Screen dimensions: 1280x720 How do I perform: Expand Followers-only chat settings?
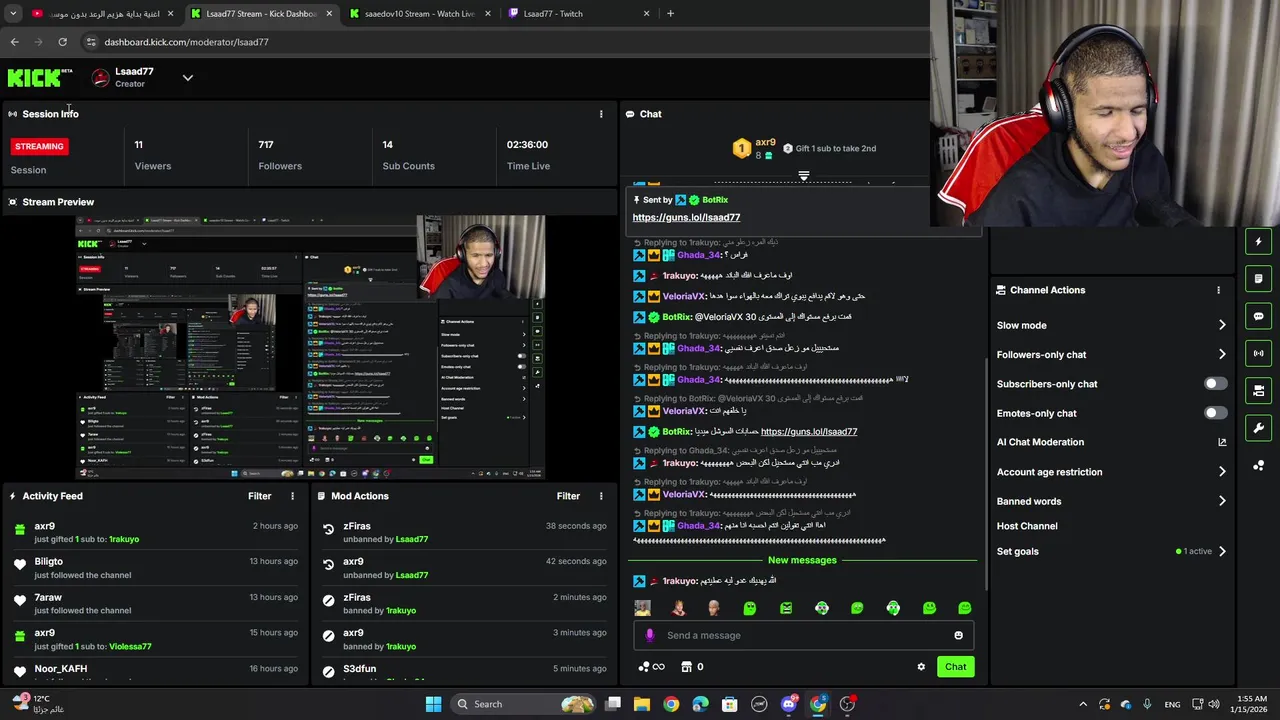pos(1222,354)
